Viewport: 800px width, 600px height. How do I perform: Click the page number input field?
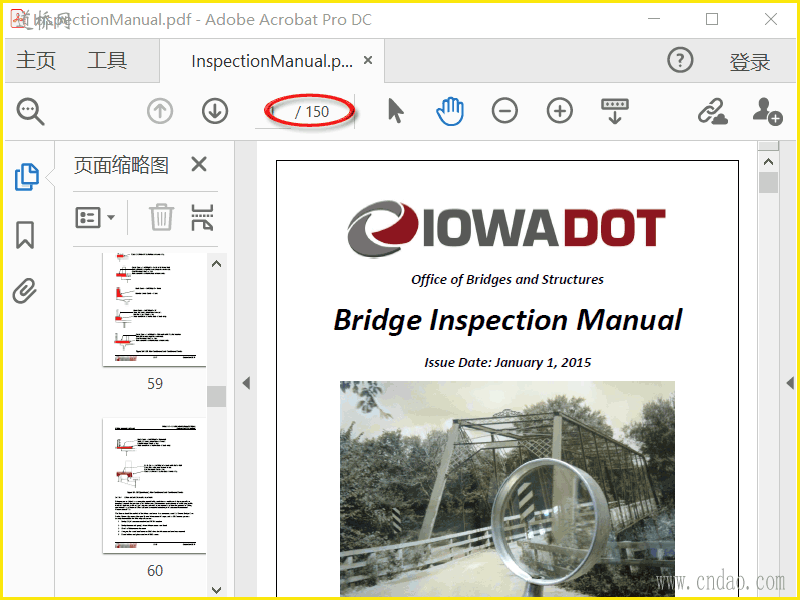[x=273, y=111]
